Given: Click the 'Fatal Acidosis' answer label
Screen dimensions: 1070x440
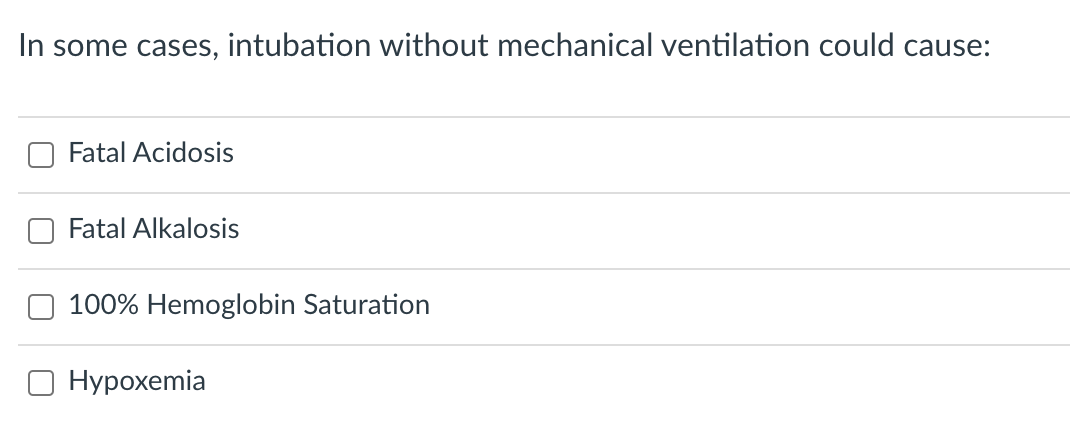Looking at the screenshot, I should (x=151, y=153).
